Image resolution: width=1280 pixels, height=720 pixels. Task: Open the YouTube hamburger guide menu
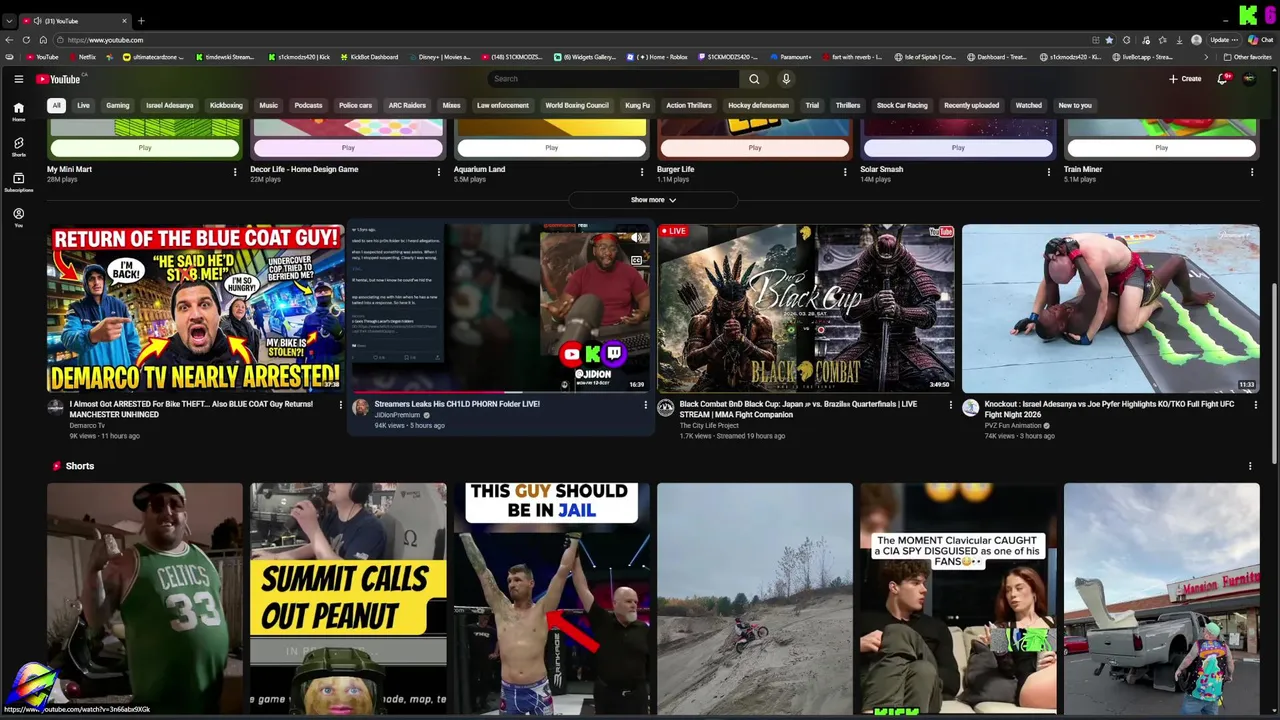click(x=18, y=79)
